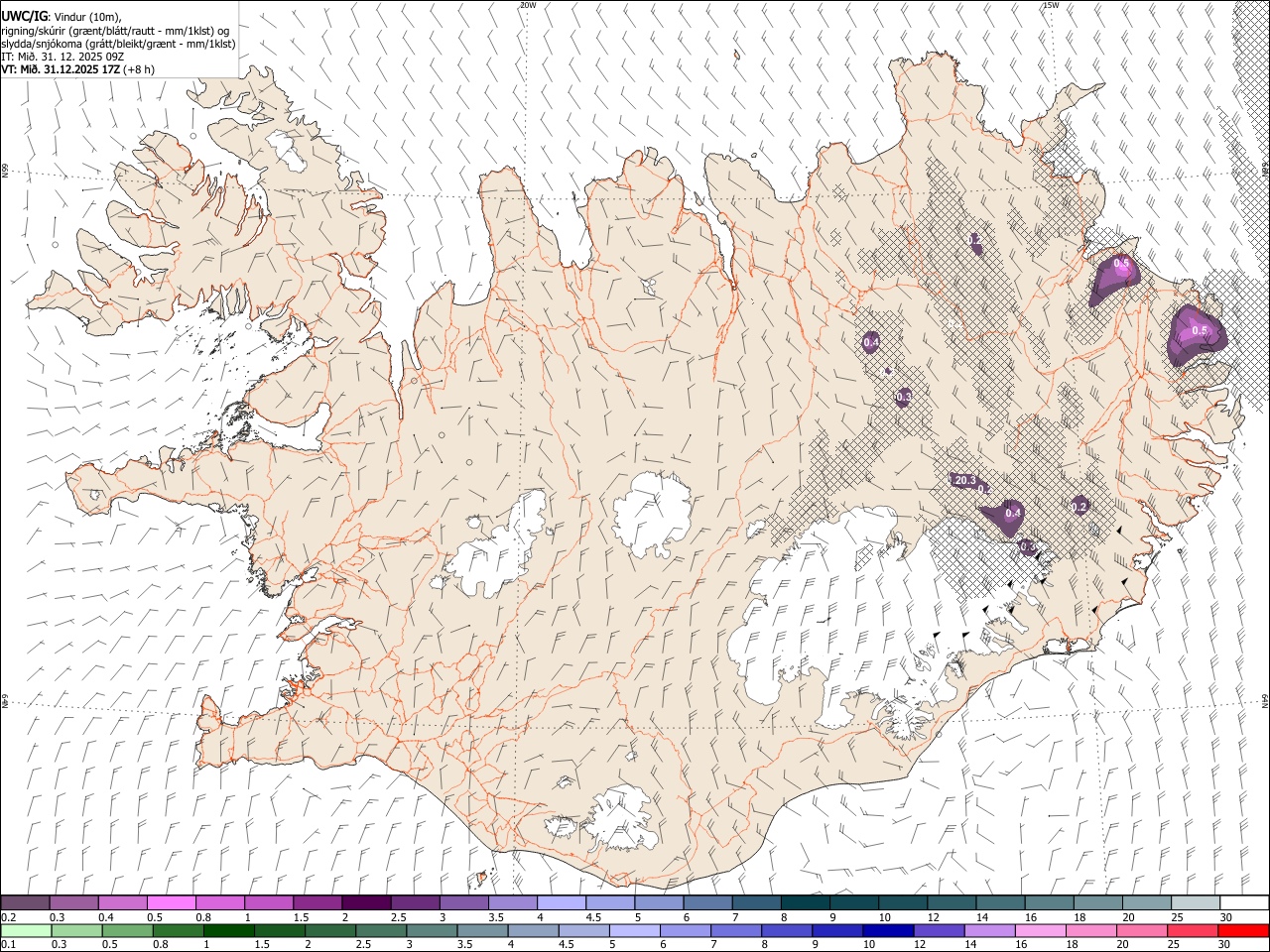This screenshot has height=952, width=1270.
Task: Click the 'VT: Mið. 31.12.2025 17Z (+8 h)' line
Action: (x=77, y=69)
